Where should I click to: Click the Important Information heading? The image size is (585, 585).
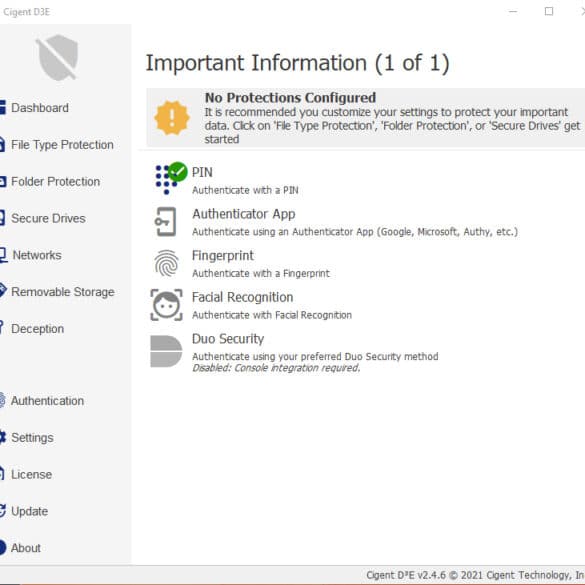pyautogui.click(x=297, y=63)
